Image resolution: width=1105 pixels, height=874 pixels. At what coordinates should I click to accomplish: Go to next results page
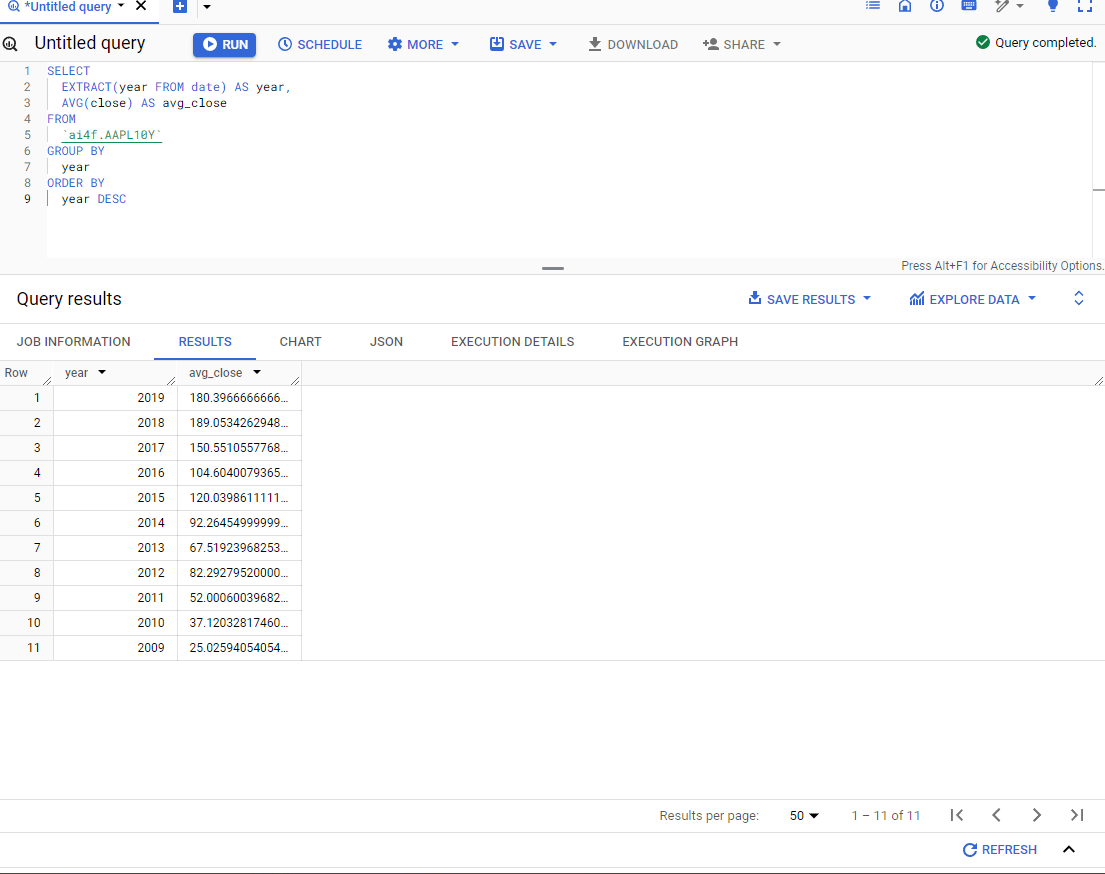(x=1037, y=815)
